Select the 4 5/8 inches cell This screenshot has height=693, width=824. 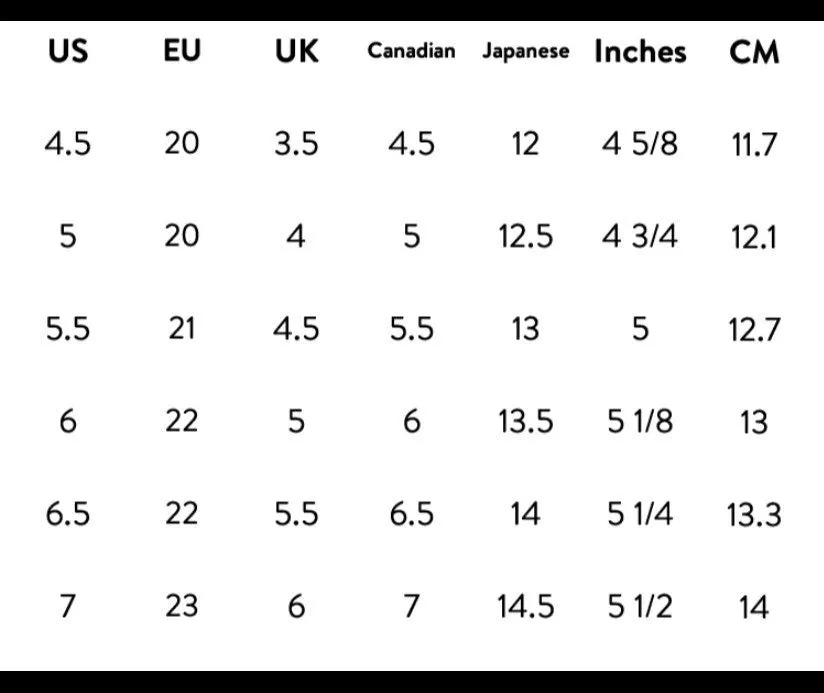640,143
